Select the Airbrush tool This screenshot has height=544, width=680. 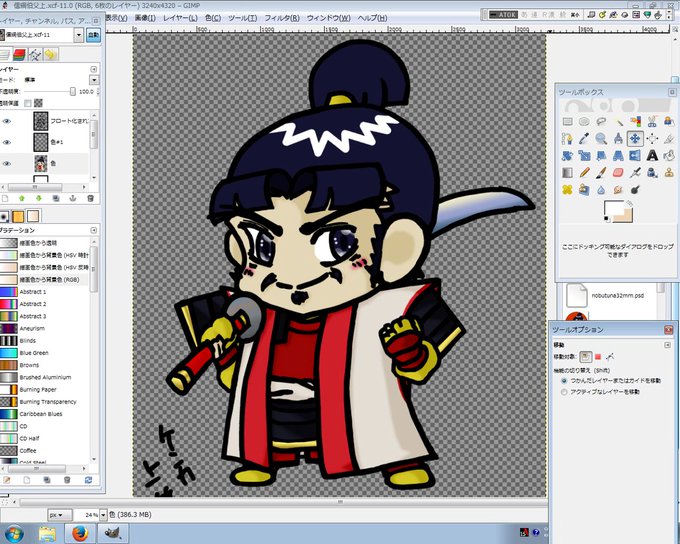pyautogui.click(x=635, y=173)
